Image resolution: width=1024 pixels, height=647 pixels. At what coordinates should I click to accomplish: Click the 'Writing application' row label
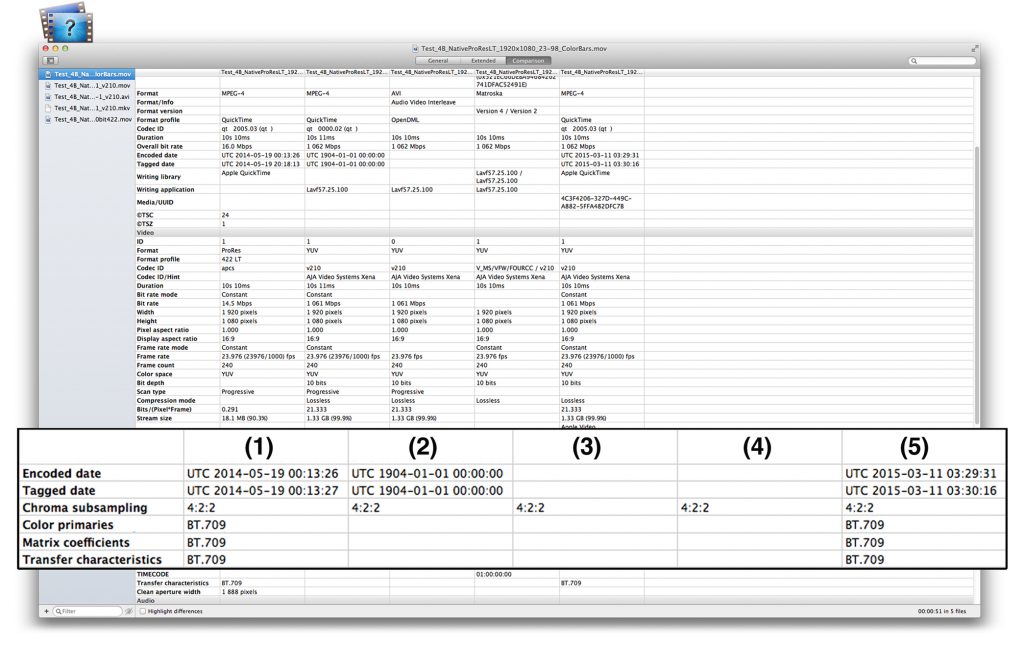(165, 189)
